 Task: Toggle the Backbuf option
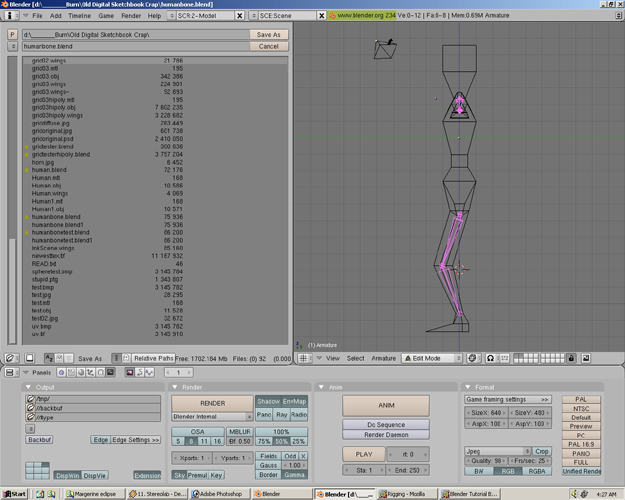click(39, 439)
